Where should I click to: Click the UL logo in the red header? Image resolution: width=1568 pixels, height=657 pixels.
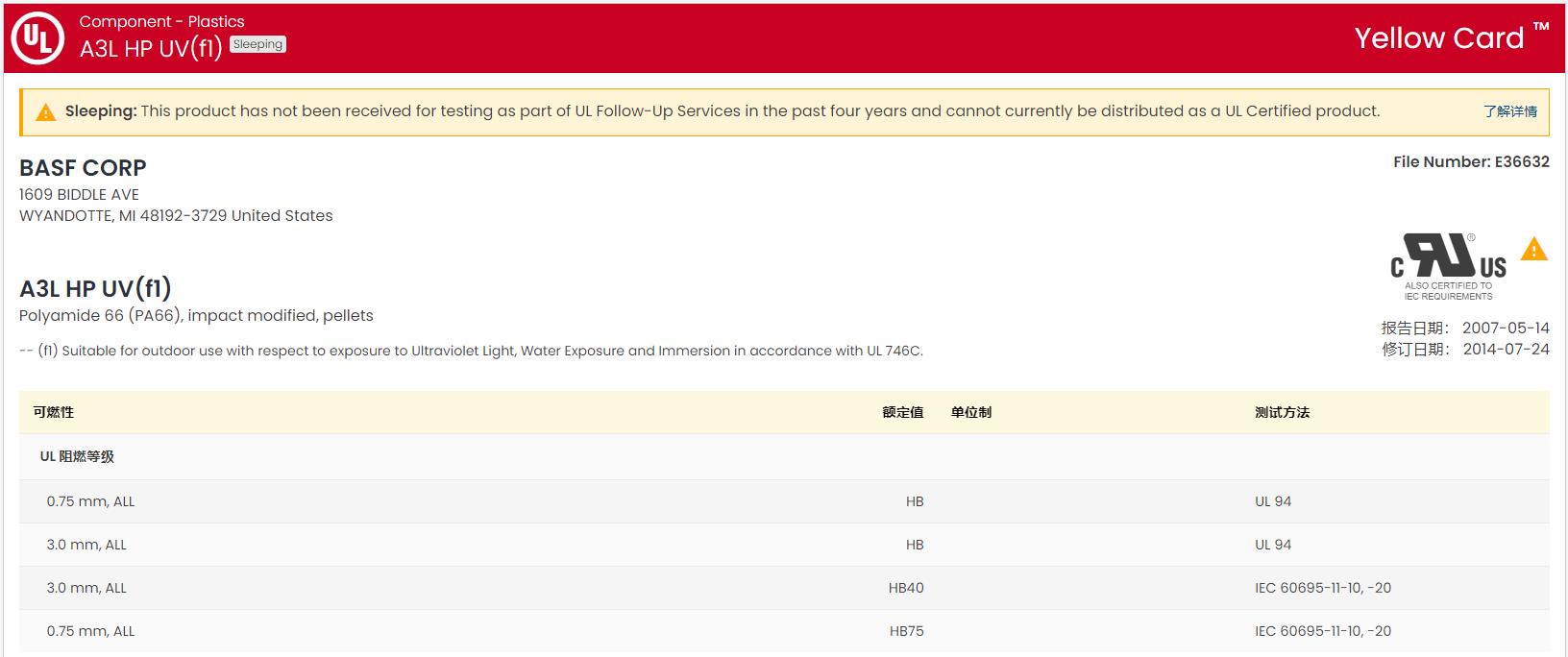point(37,38)
